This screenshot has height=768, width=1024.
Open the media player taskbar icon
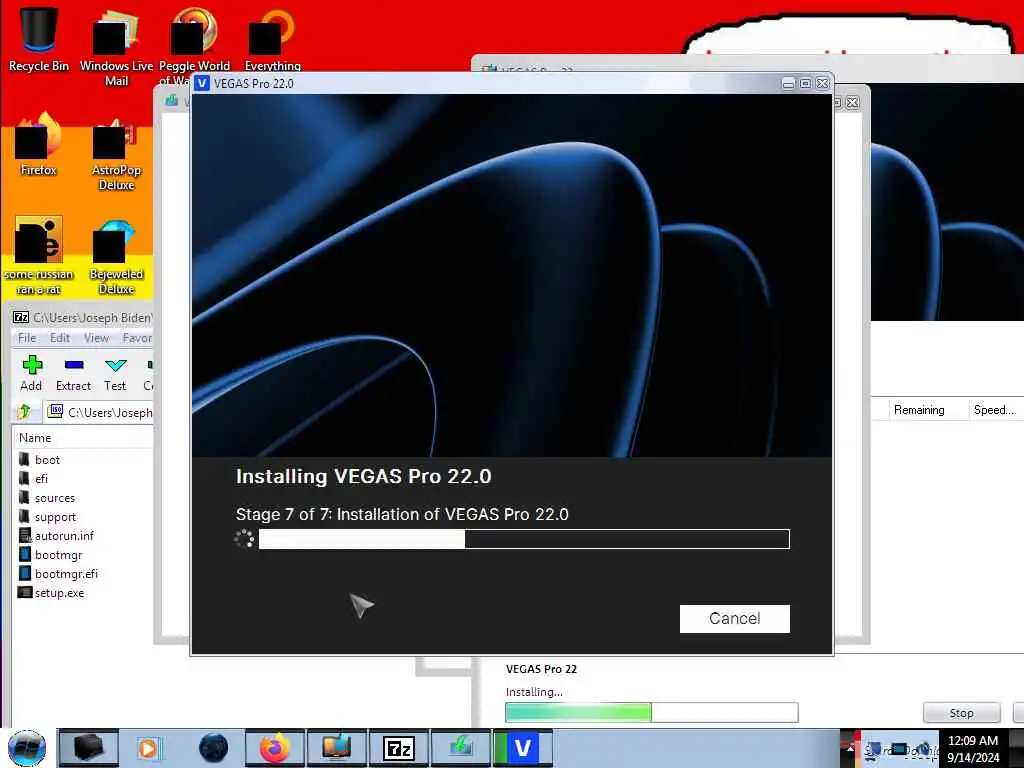[x=149, y=748]
